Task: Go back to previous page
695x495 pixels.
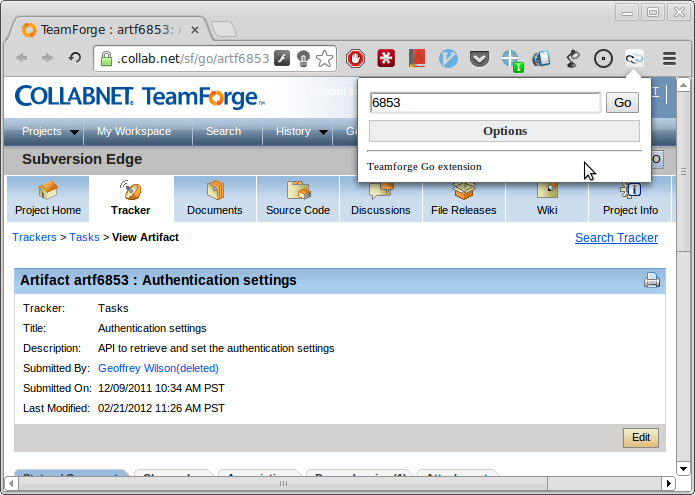Action: 21,58
